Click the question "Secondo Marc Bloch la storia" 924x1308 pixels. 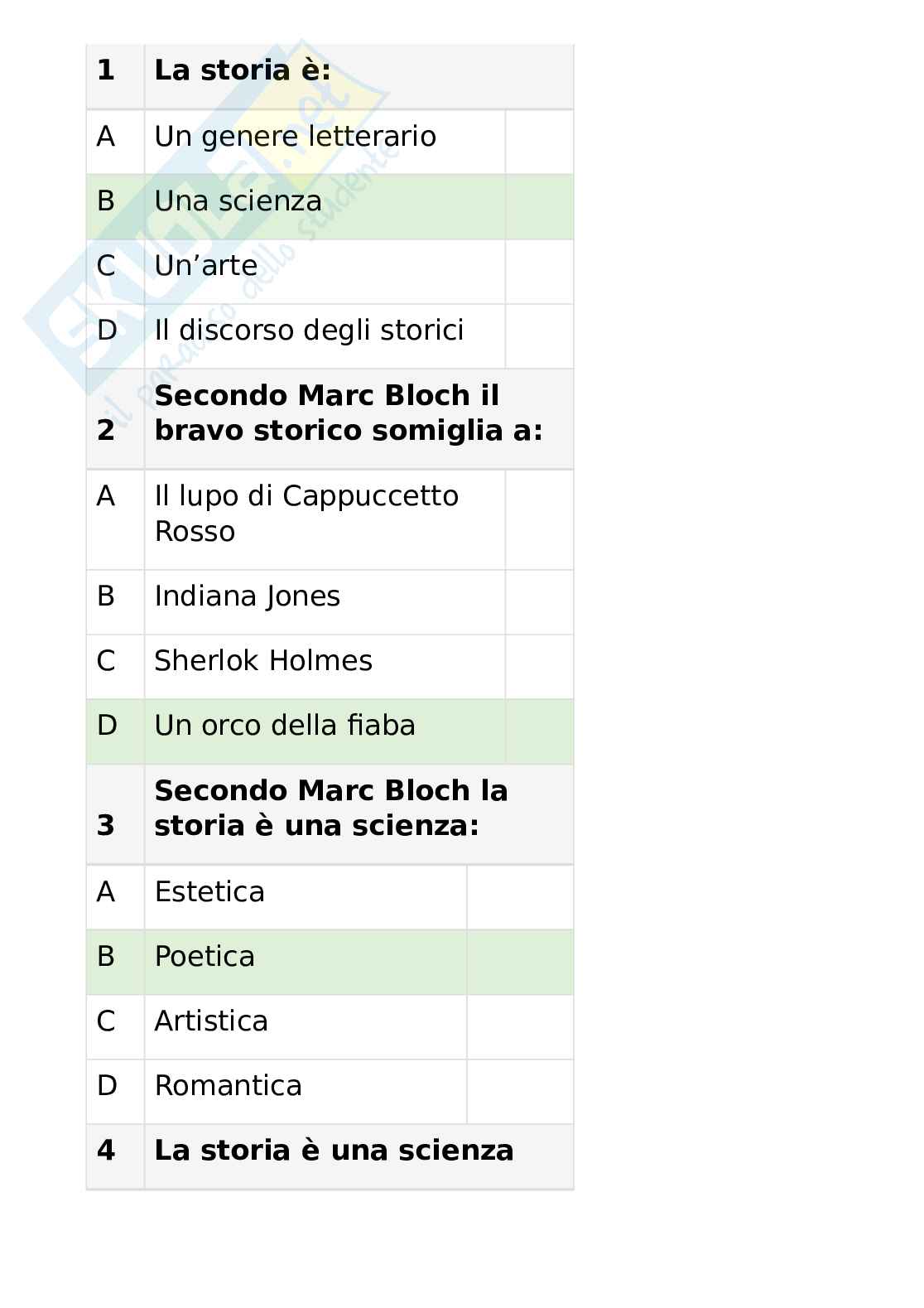pyautogui.click(x=331, y=808)
